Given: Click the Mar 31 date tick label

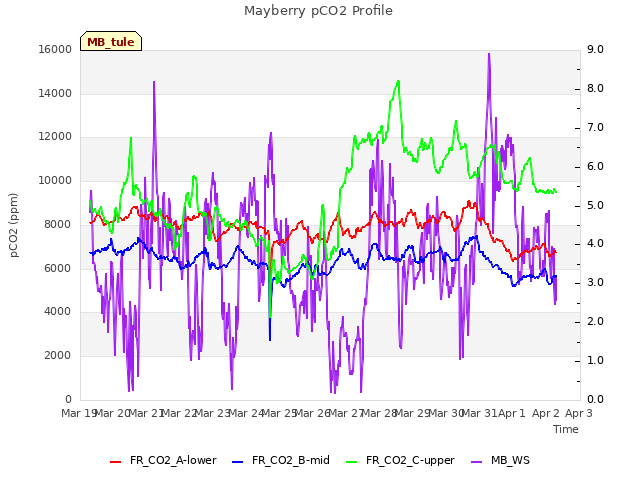Looking at the screenshot, I should click(x=480, y=413).
